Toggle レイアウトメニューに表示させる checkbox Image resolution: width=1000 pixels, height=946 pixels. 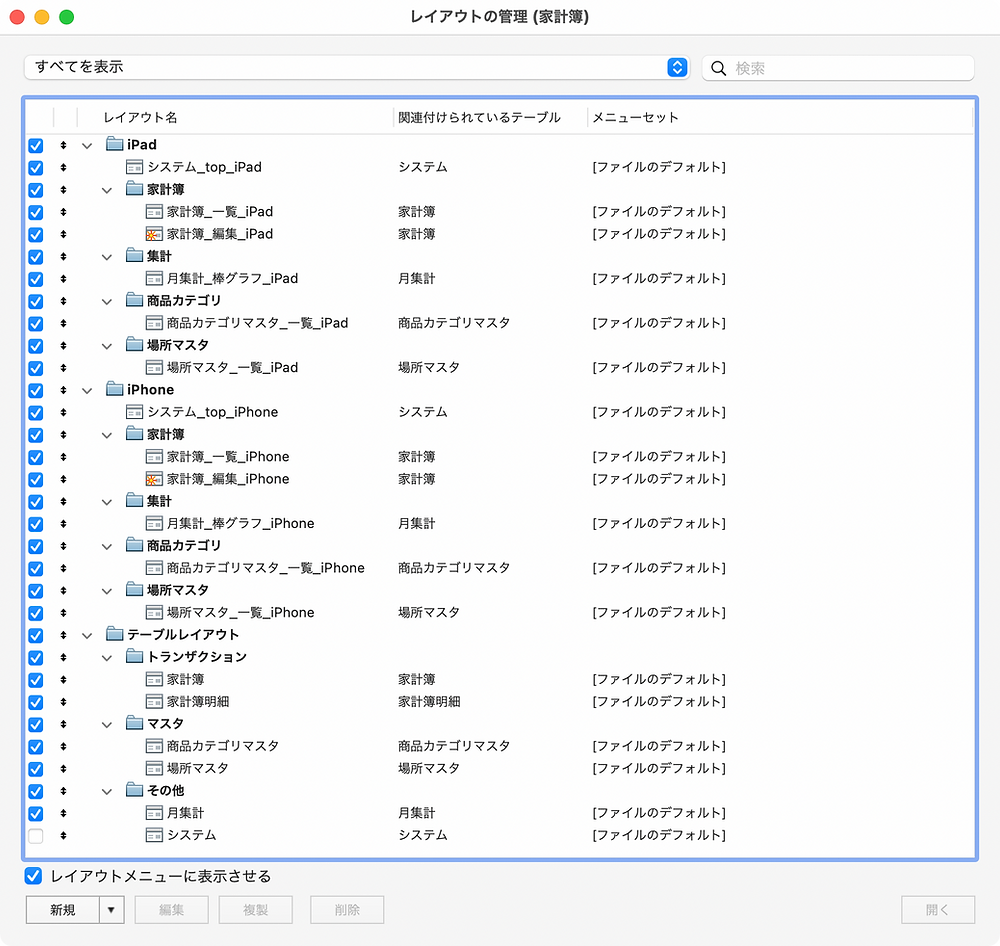tap(33, 876)
